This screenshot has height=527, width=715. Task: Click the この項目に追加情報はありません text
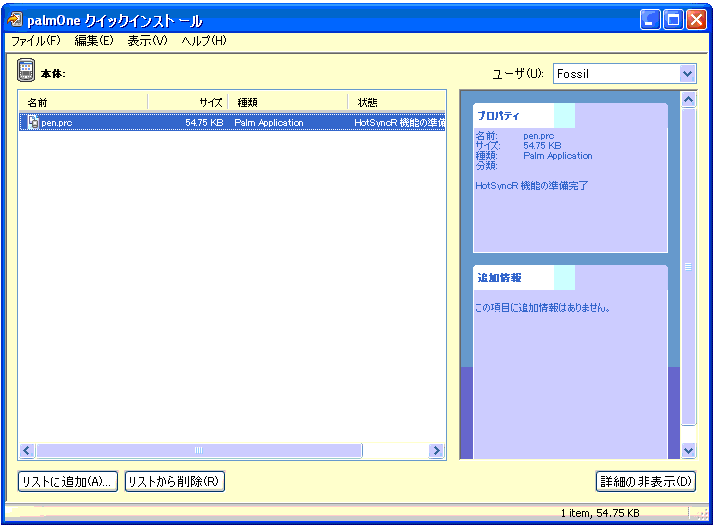[543, 308]
